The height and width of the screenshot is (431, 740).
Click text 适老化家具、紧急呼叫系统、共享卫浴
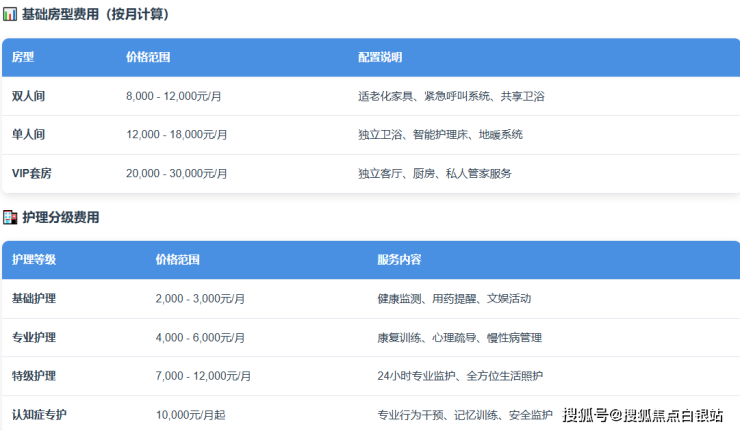[451, 96]
